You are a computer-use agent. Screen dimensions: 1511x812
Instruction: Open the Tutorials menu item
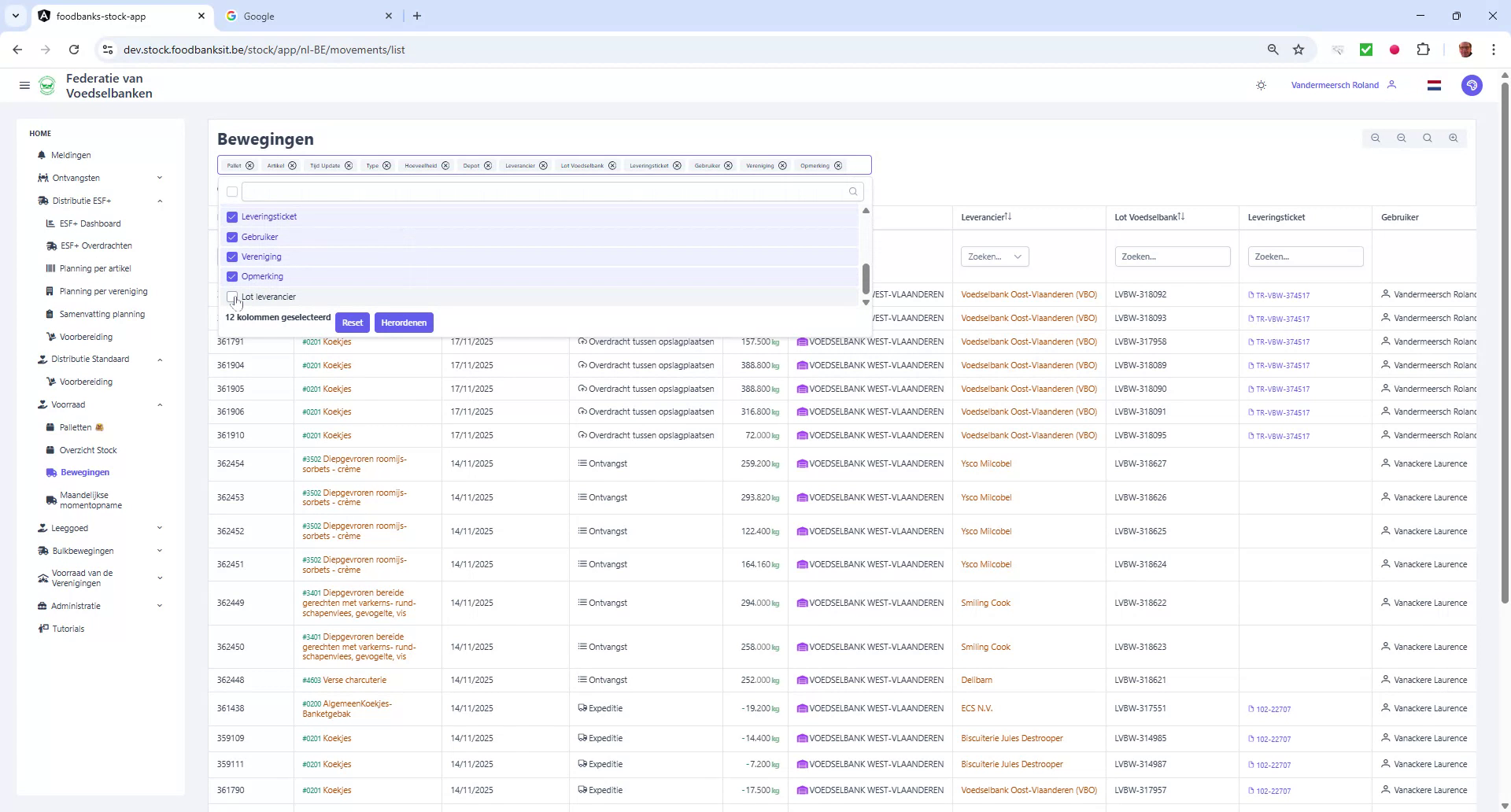click(x=68, y=629)
